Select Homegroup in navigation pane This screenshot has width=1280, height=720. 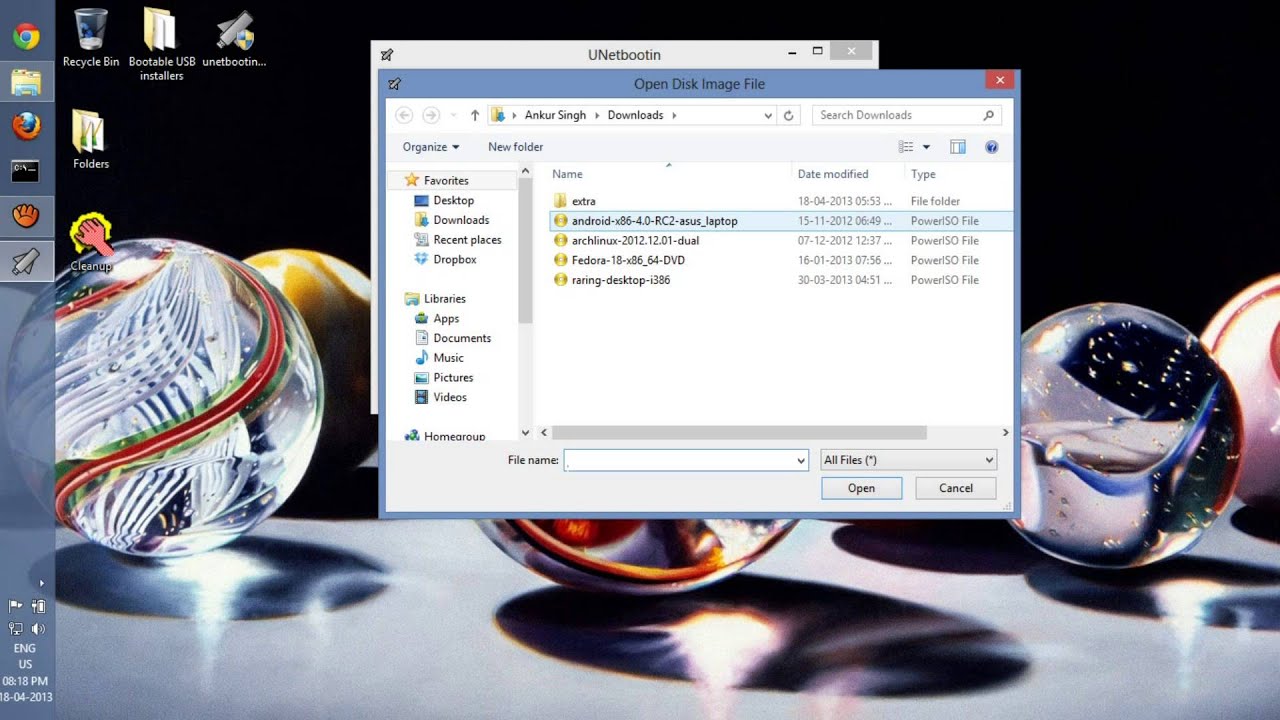point(454,436)
